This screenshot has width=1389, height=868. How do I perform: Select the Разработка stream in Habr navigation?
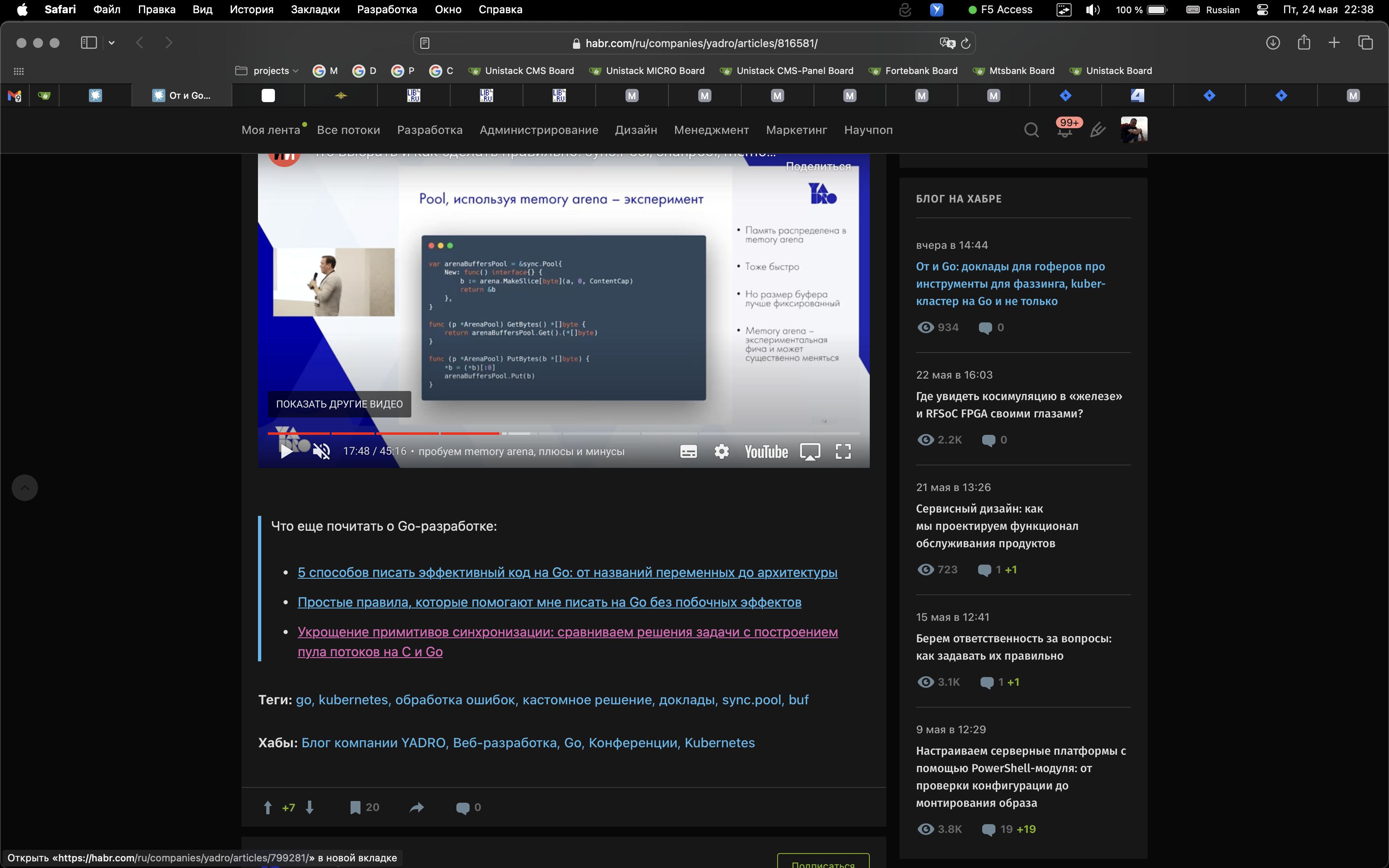(430, 130)
